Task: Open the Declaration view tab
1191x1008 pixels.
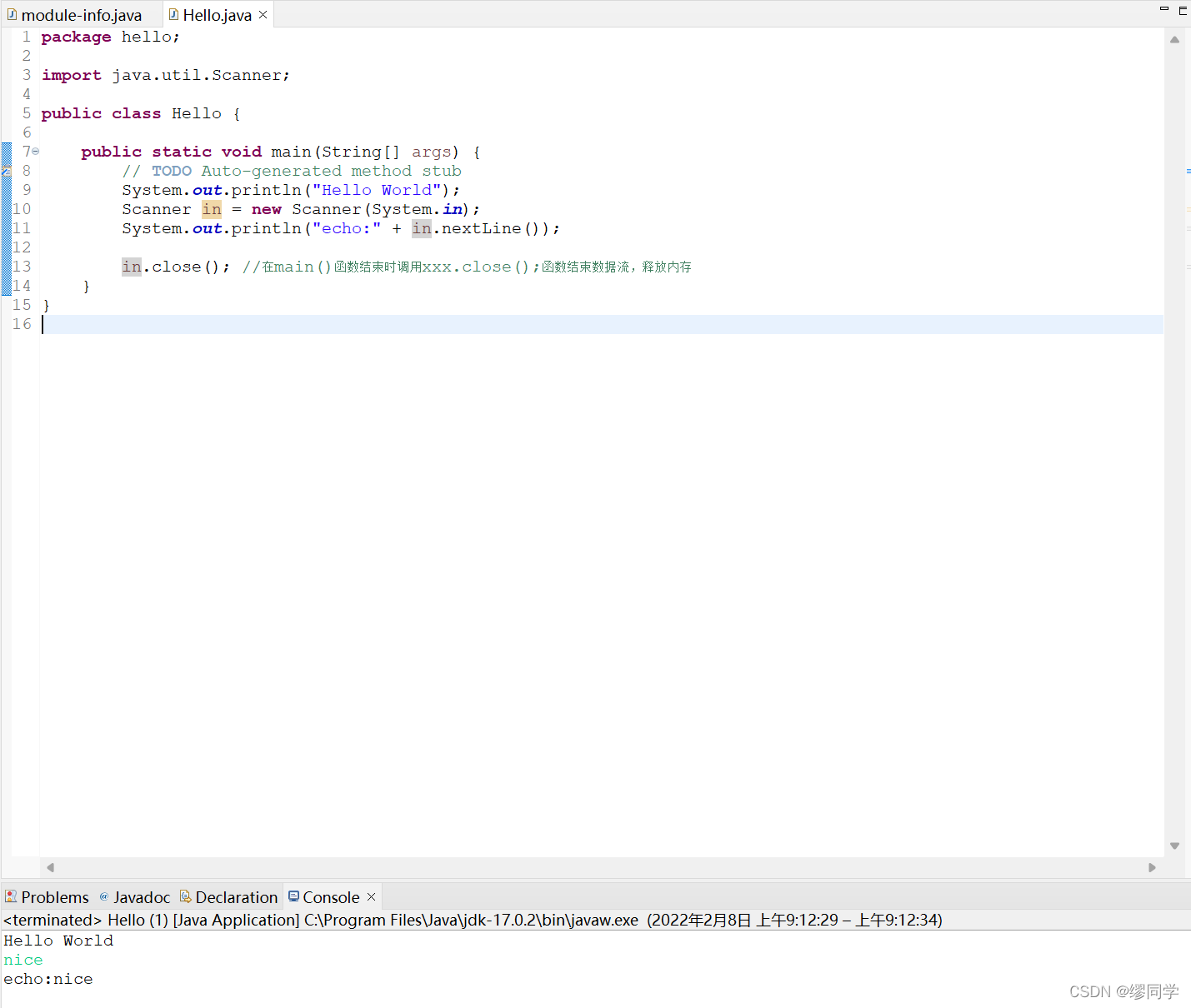Action: point(228,897)
